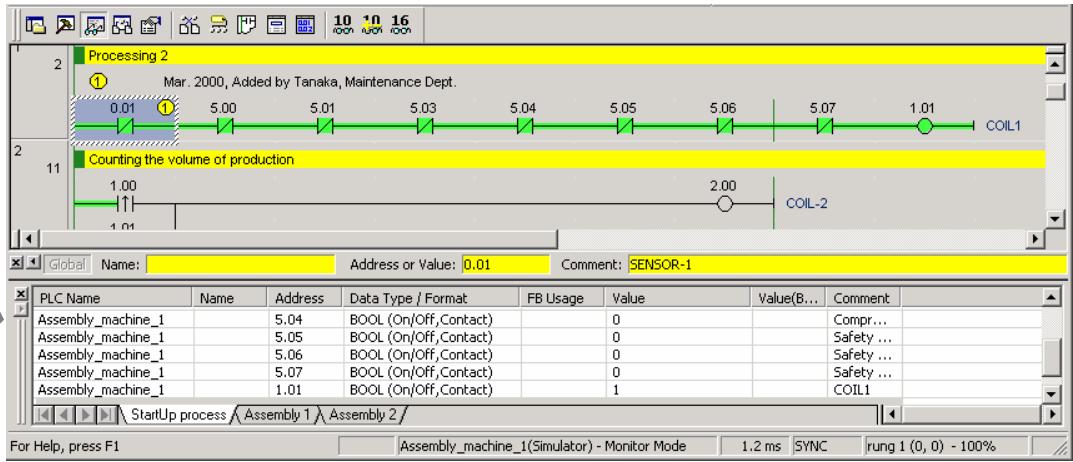The image size is (1073, 462).
Task: Sort by the FB Usage column header
Action: [x=563, y=298]
